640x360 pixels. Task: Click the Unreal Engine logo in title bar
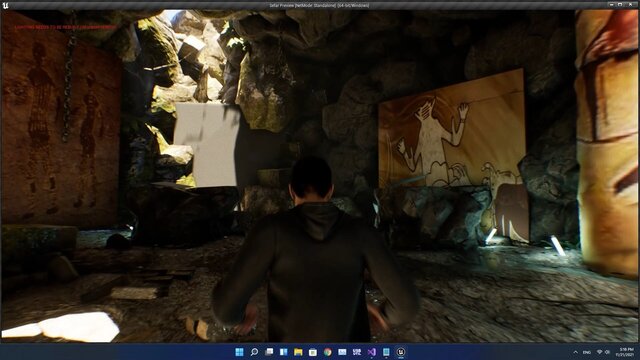point(5,5)
